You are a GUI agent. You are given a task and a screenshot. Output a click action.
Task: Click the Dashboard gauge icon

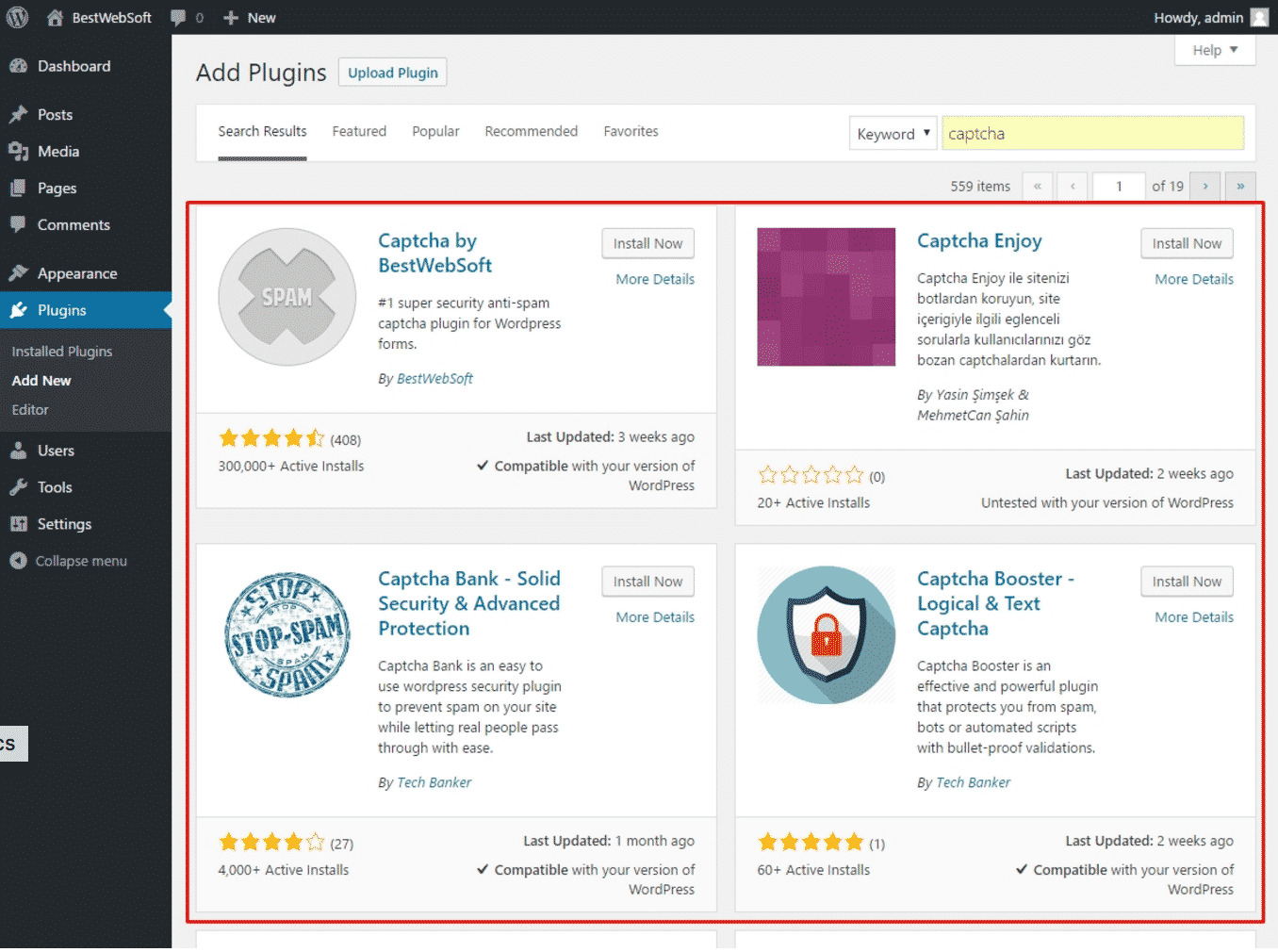coord(18,66)
